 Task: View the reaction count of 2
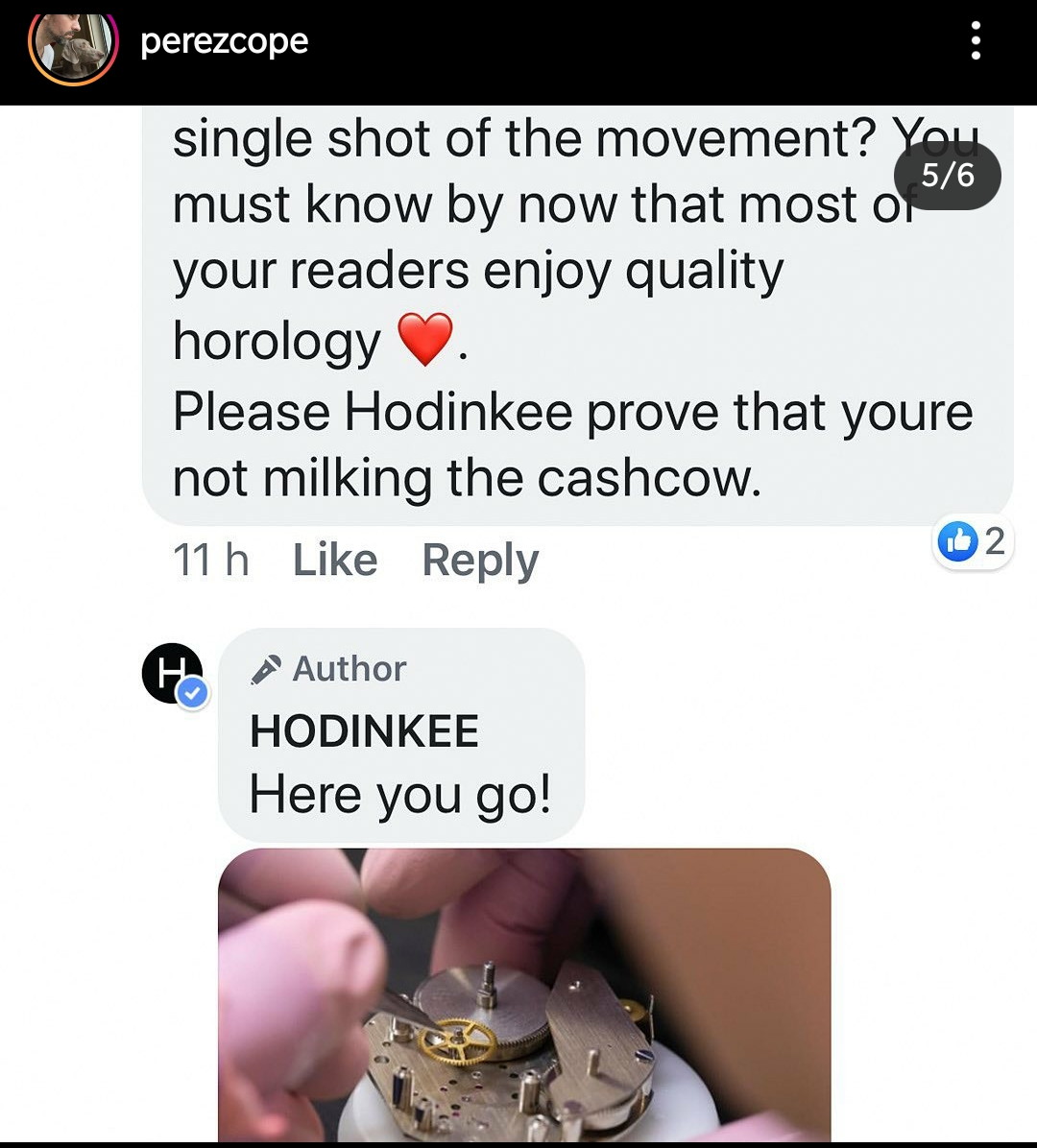coord(995,541)
